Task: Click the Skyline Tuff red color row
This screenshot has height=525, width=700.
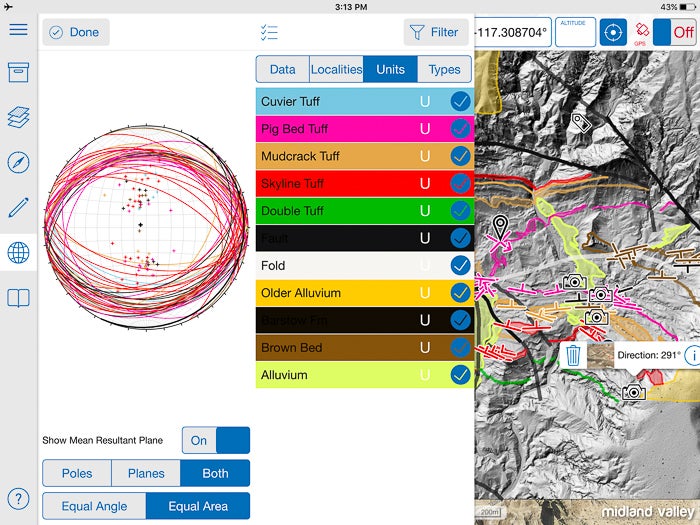Action: pyautogui.click(x=340, y=184)
